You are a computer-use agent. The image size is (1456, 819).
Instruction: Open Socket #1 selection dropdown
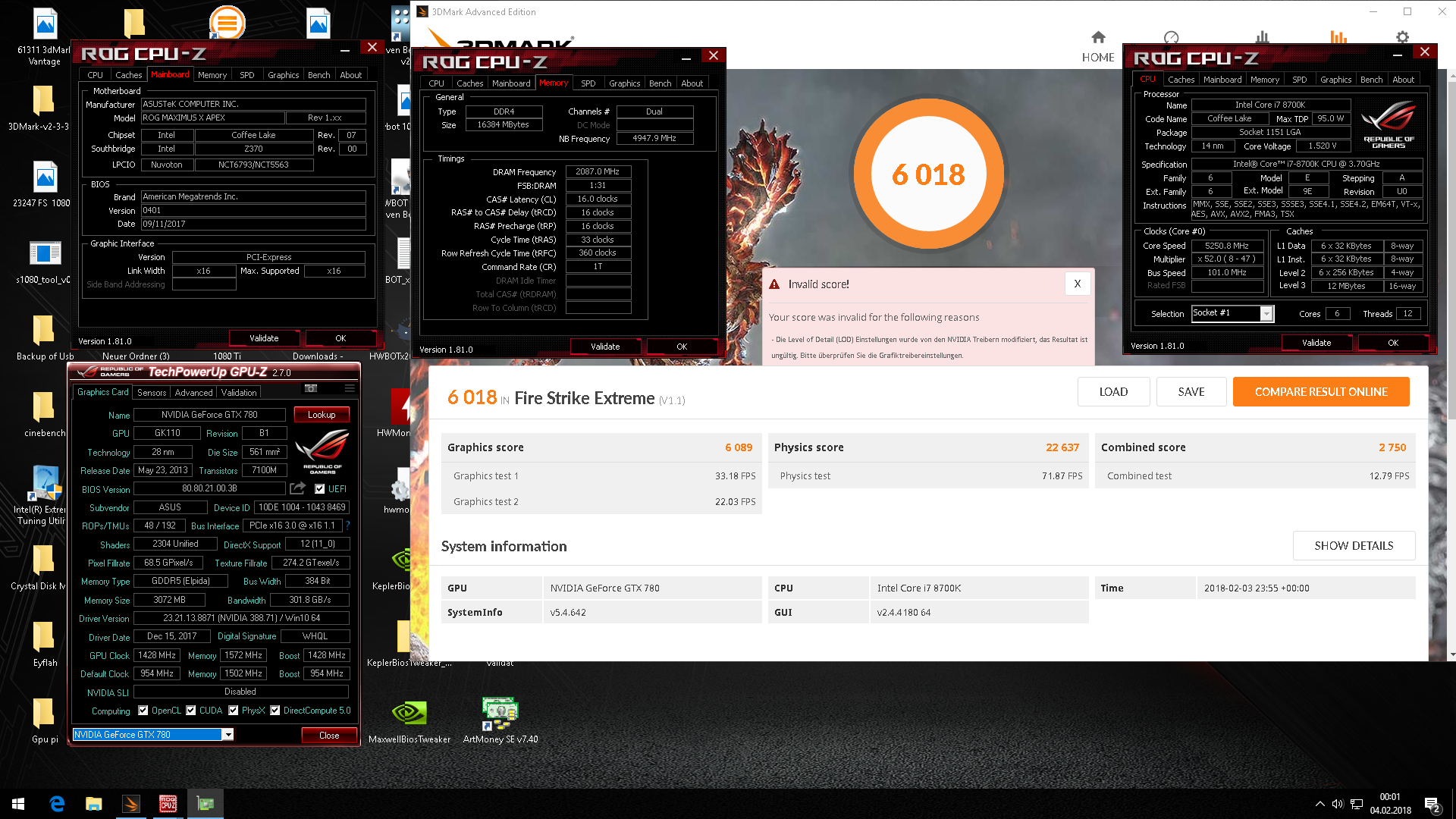[1266, 313]
